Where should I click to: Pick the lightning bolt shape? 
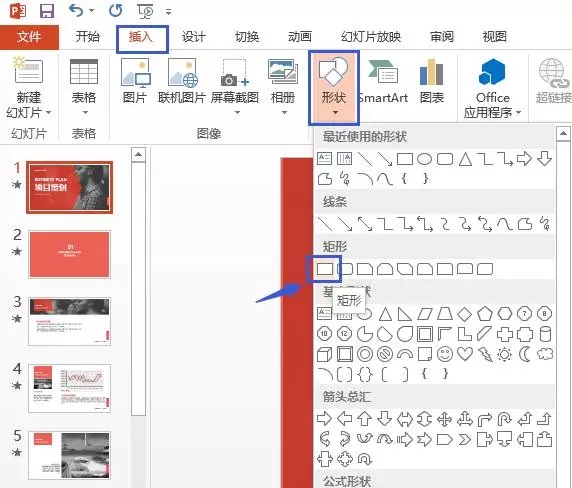[x=485, y=354]
